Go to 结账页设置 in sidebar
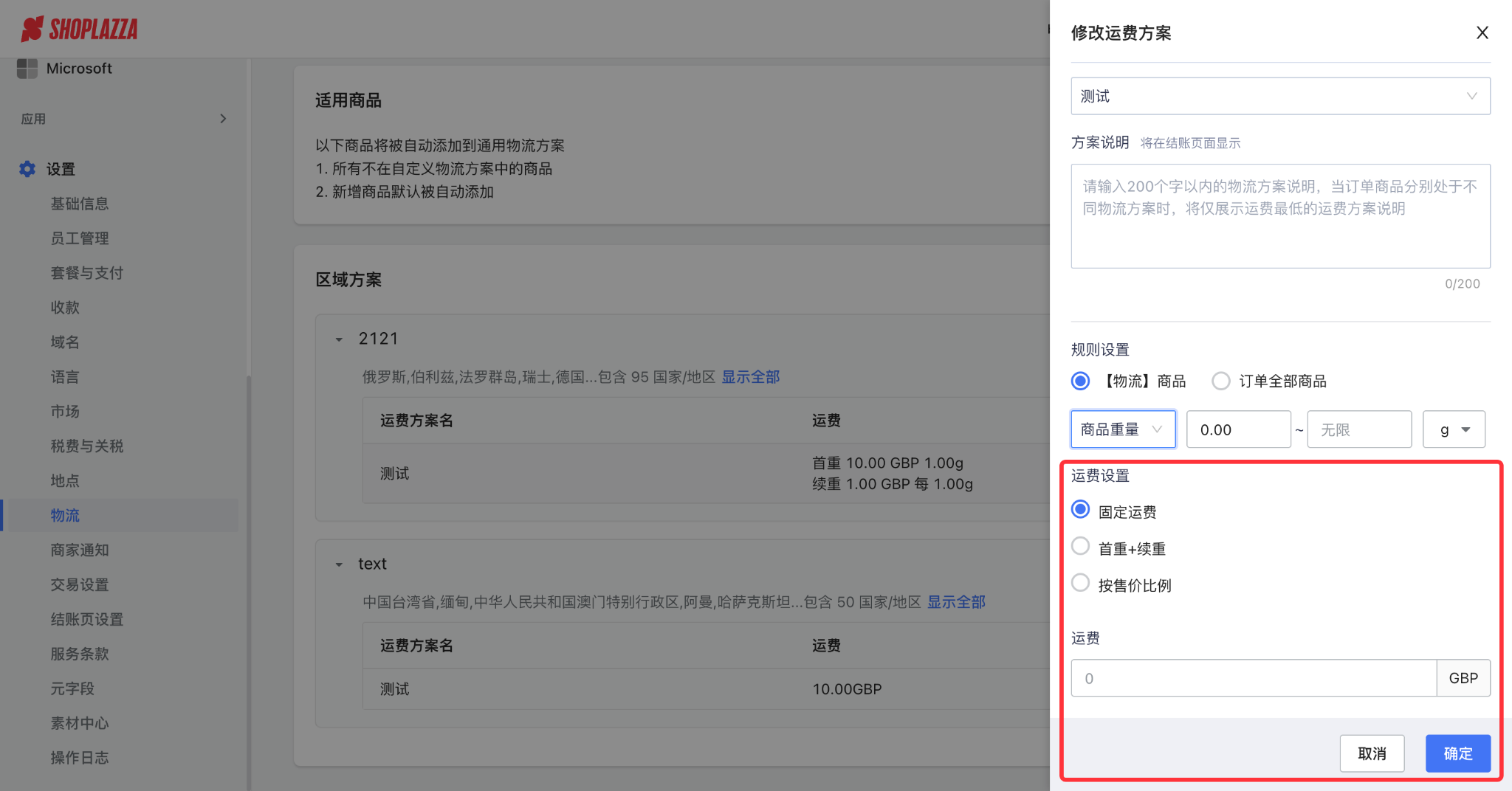This screenshot has height=791, width=1512. click(x=86, y=620)
